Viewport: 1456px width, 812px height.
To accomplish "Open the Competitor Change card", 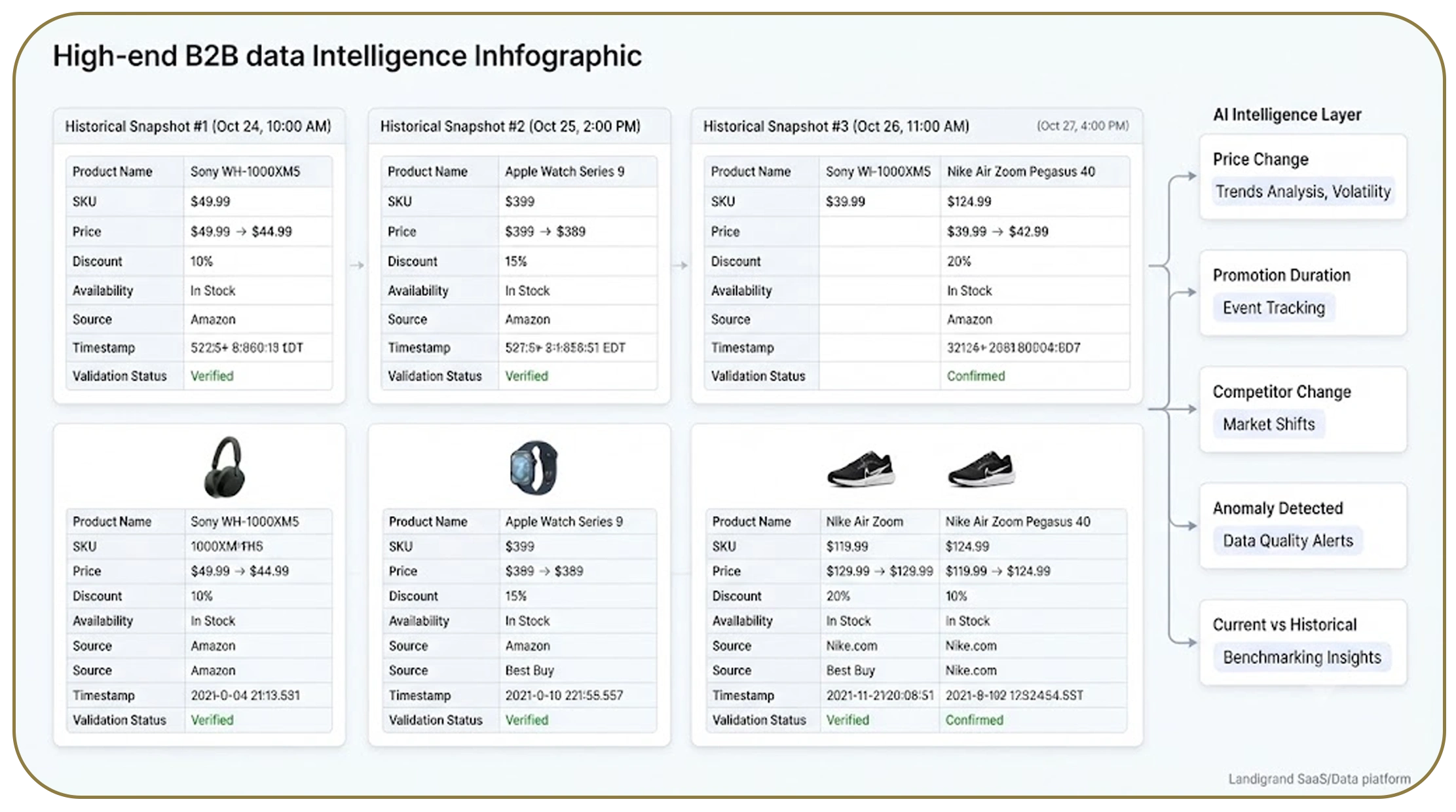I will (1303, 409).
